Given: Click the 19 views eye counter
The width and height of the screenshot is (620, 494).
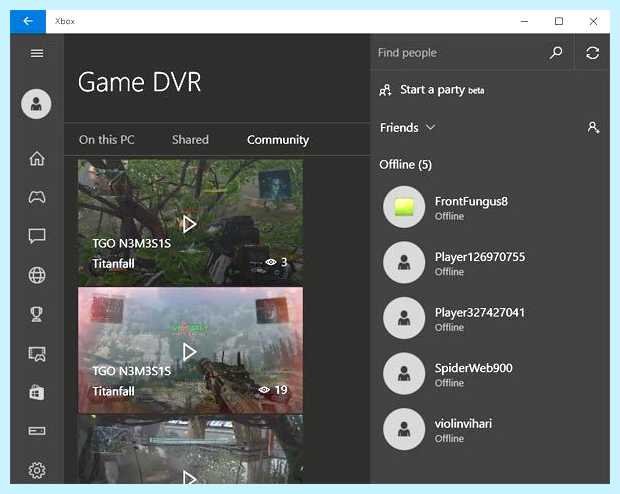Looking at the screenshot, I should [x=273, y=390].
